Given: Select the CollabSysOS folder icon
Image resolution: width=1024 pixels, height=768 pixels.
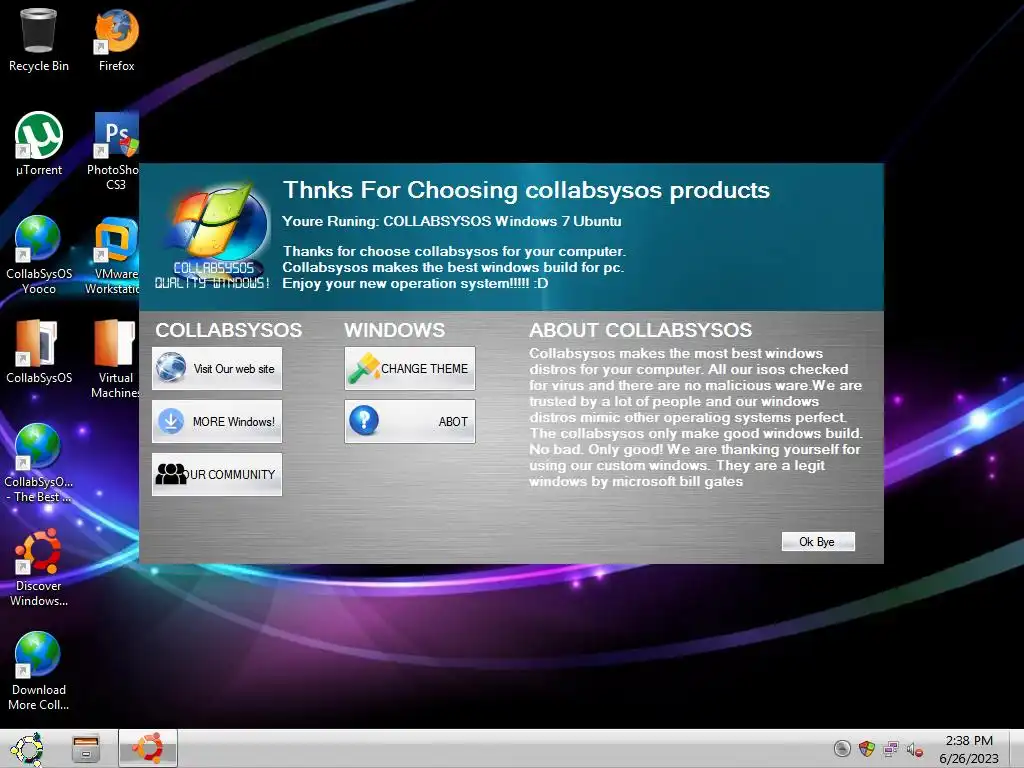Looking at the screenshot, I should tap(39, 351).
